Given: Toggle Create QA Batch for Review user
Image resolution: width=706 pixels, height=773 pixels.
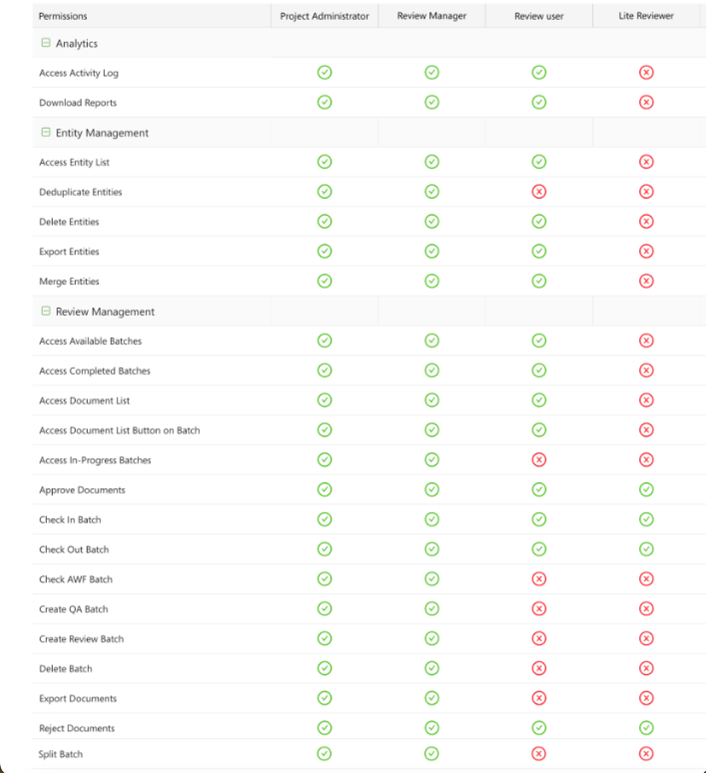Looking at the screenshot, I should point(539,609).
